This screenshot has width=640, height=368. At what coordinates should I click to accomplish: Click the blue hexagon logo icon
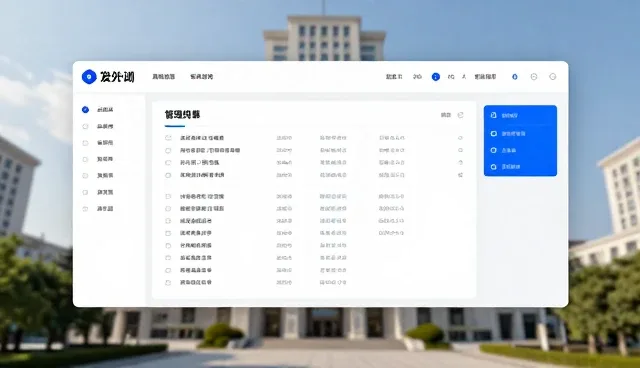tap(89, 77)
